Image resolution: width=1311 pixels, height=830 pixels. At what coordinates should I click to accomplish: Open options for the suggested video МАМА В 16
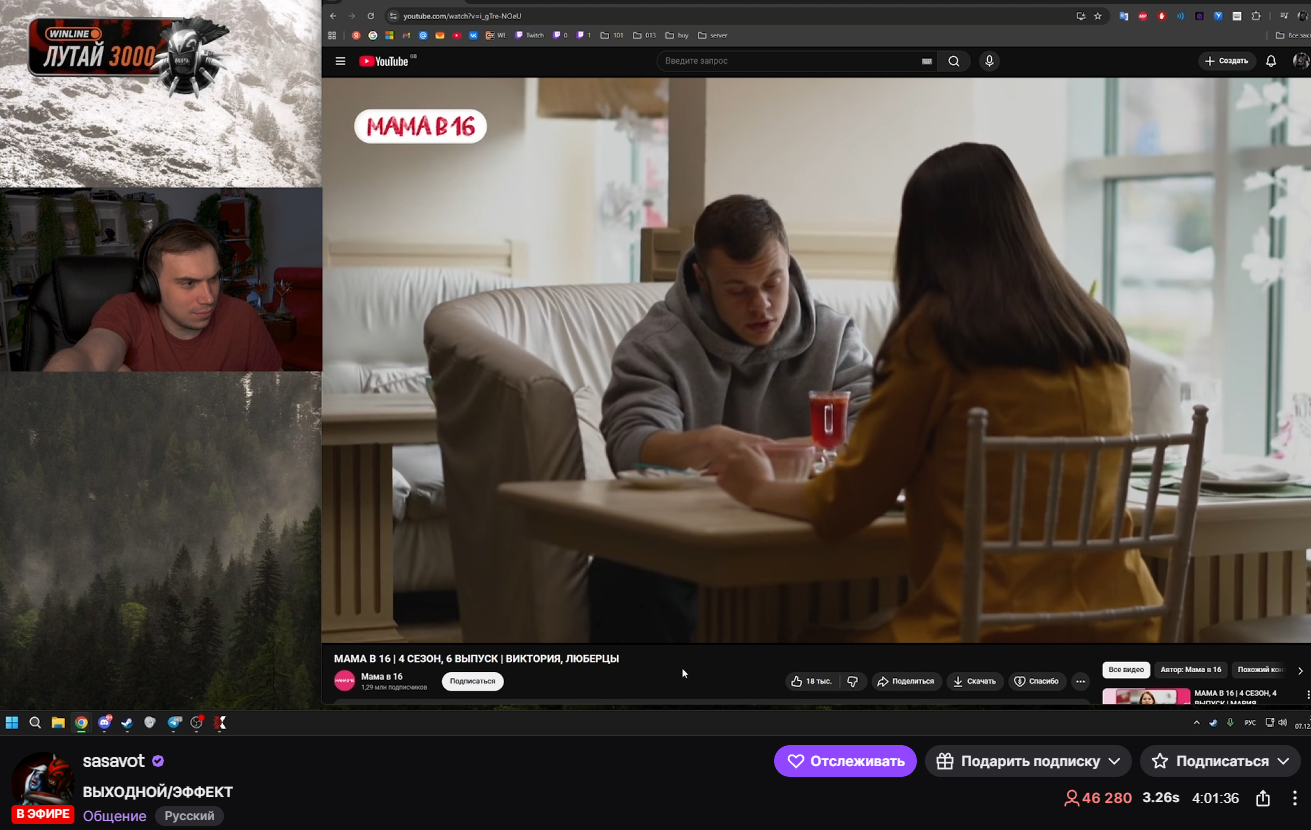pyautogui.click(x=1308, y=694)
